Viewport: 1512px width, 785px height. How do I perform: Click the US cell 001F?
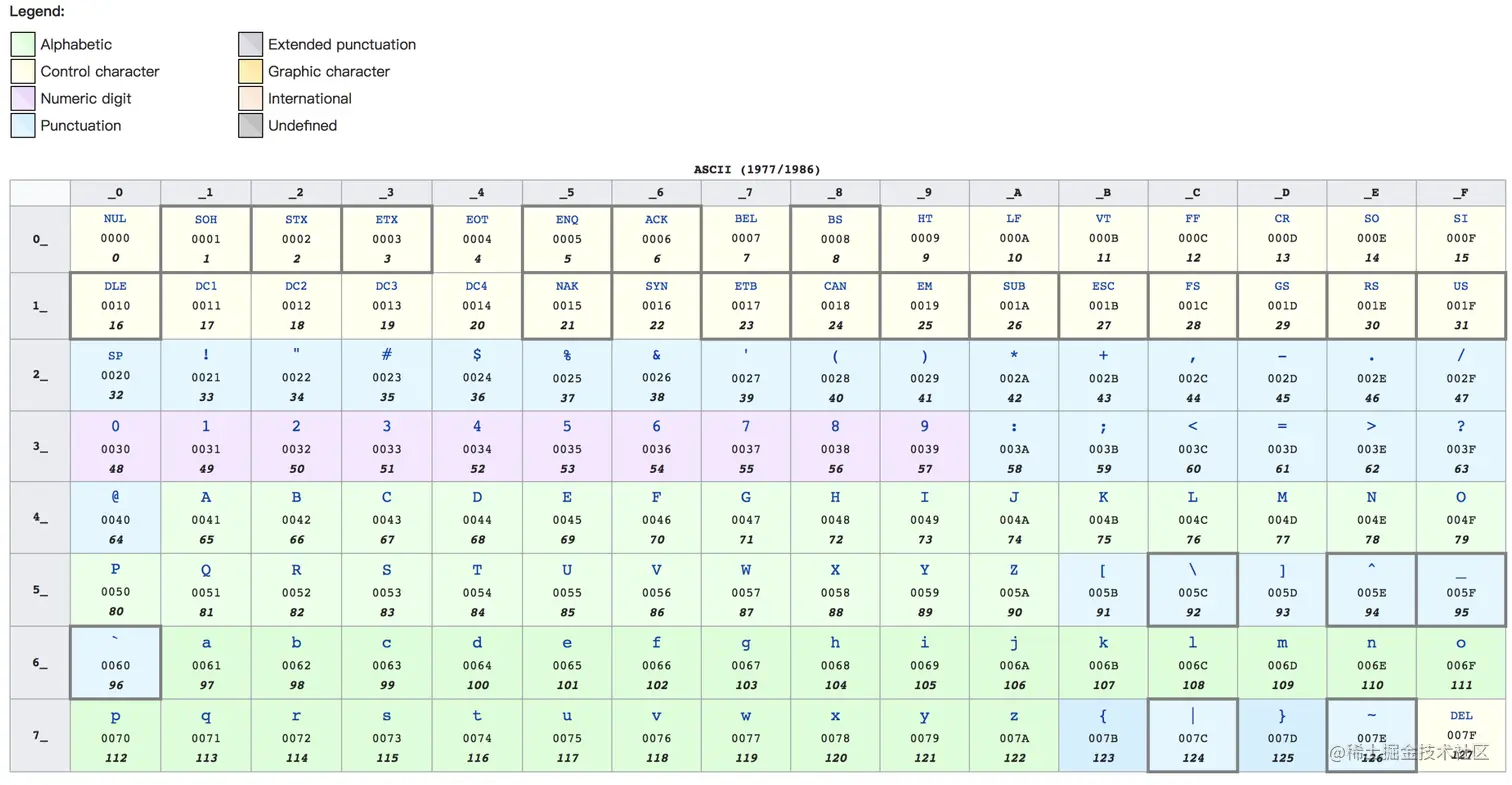tap(1461, 306)
